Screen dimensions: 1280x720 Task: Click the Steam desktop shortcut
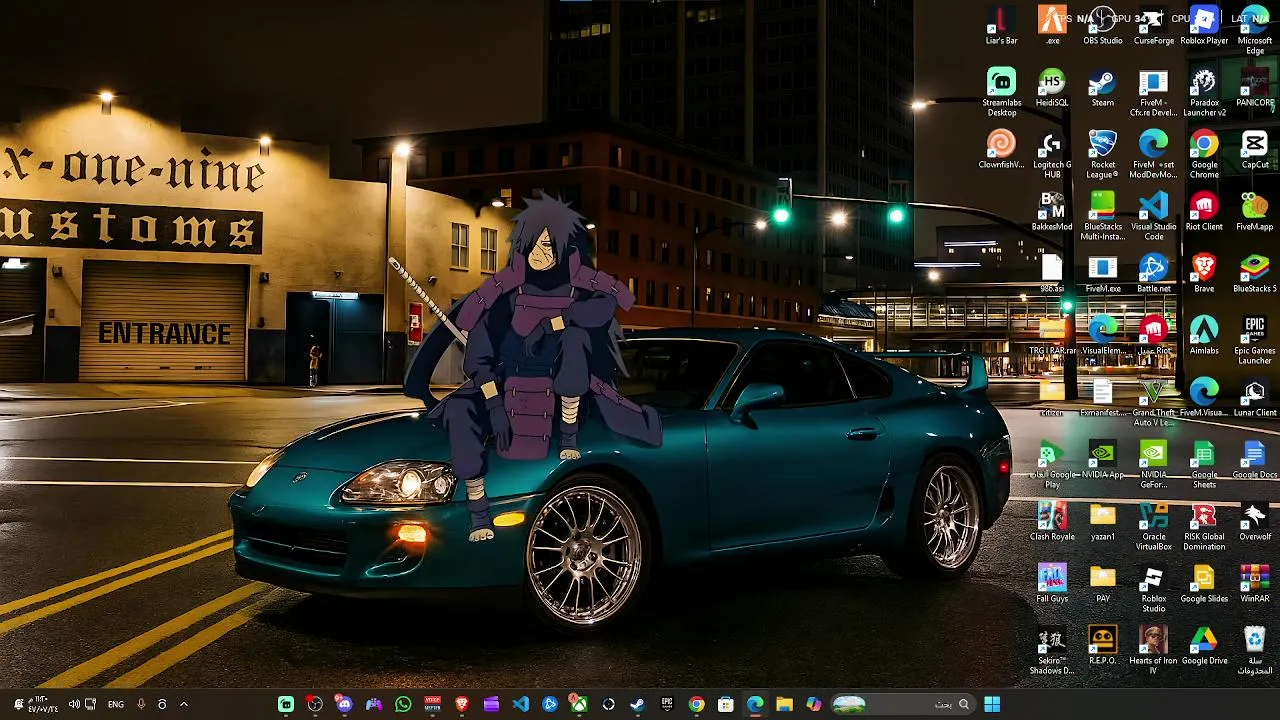(1102, 88)
